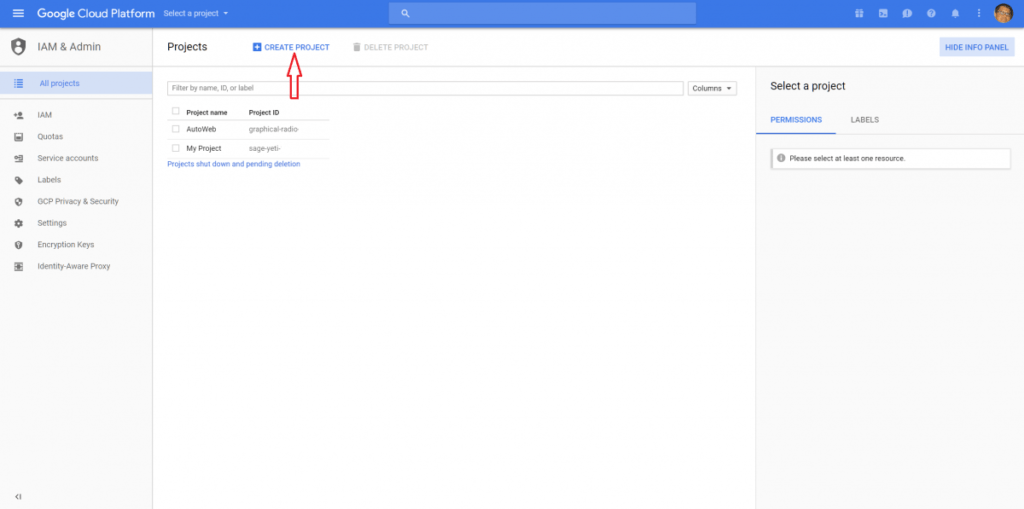Viewport: 1024px width, 509px height.
Task: Open notifications bell icon
Action: tap(955, 13)
